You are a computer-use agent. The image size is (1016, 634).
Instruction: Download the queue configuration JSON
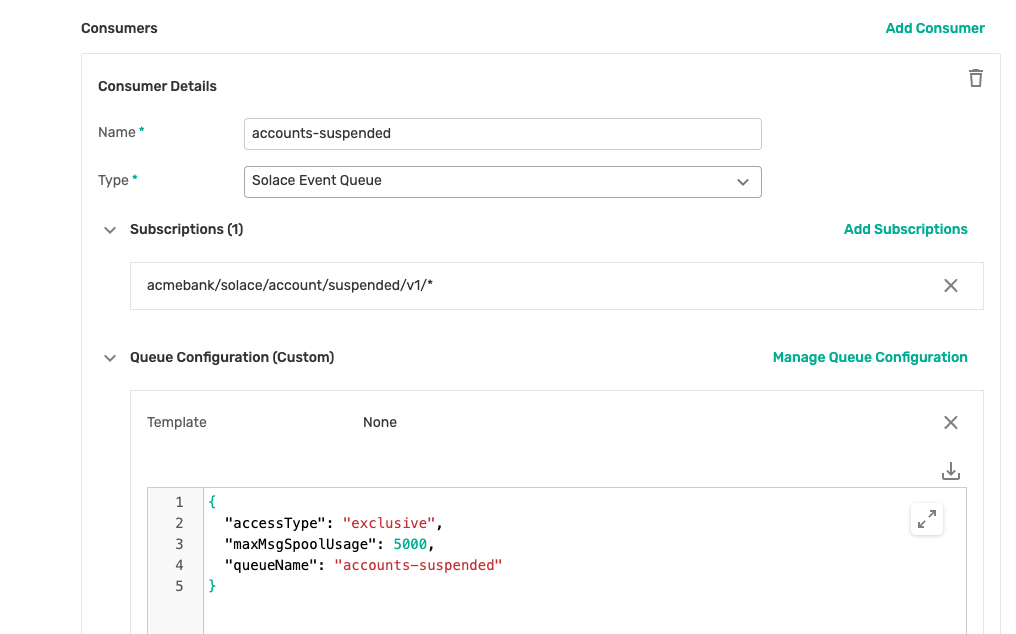951,471
